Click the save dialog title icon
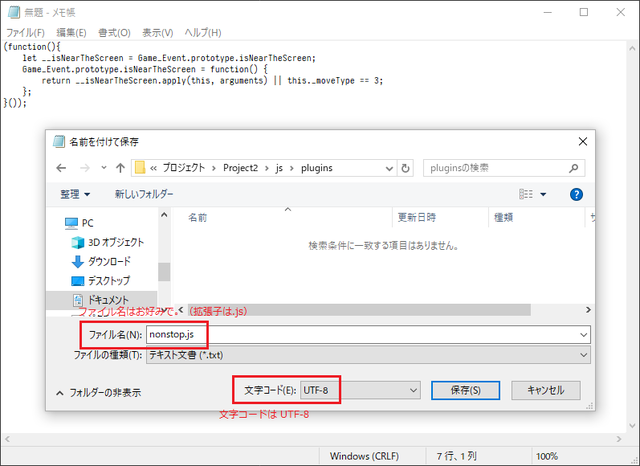Image resolution: width=640 pixels, height=466 pixels. (59, 142)
